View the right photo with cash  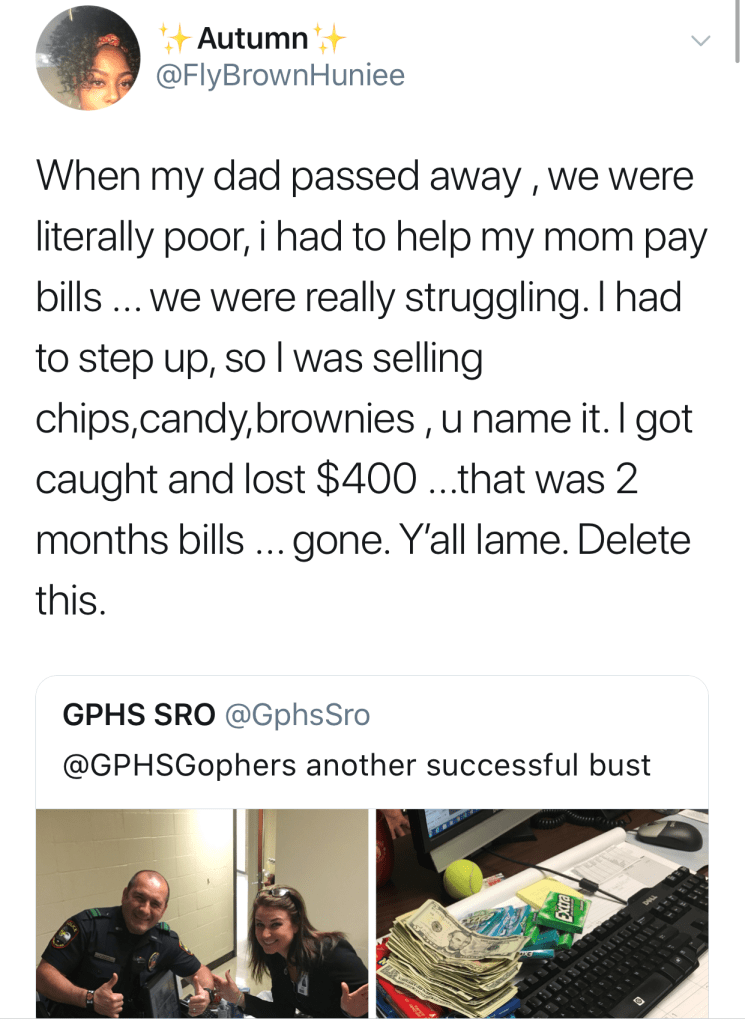[541, 912]
